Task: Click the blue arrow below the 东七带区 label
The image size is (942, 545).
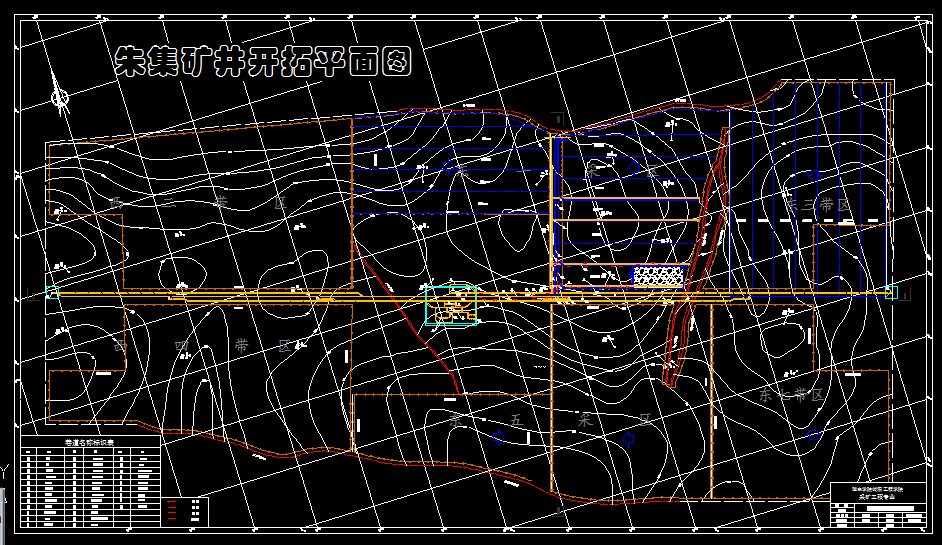Action: pyautogui.click(x=813, y=434)
